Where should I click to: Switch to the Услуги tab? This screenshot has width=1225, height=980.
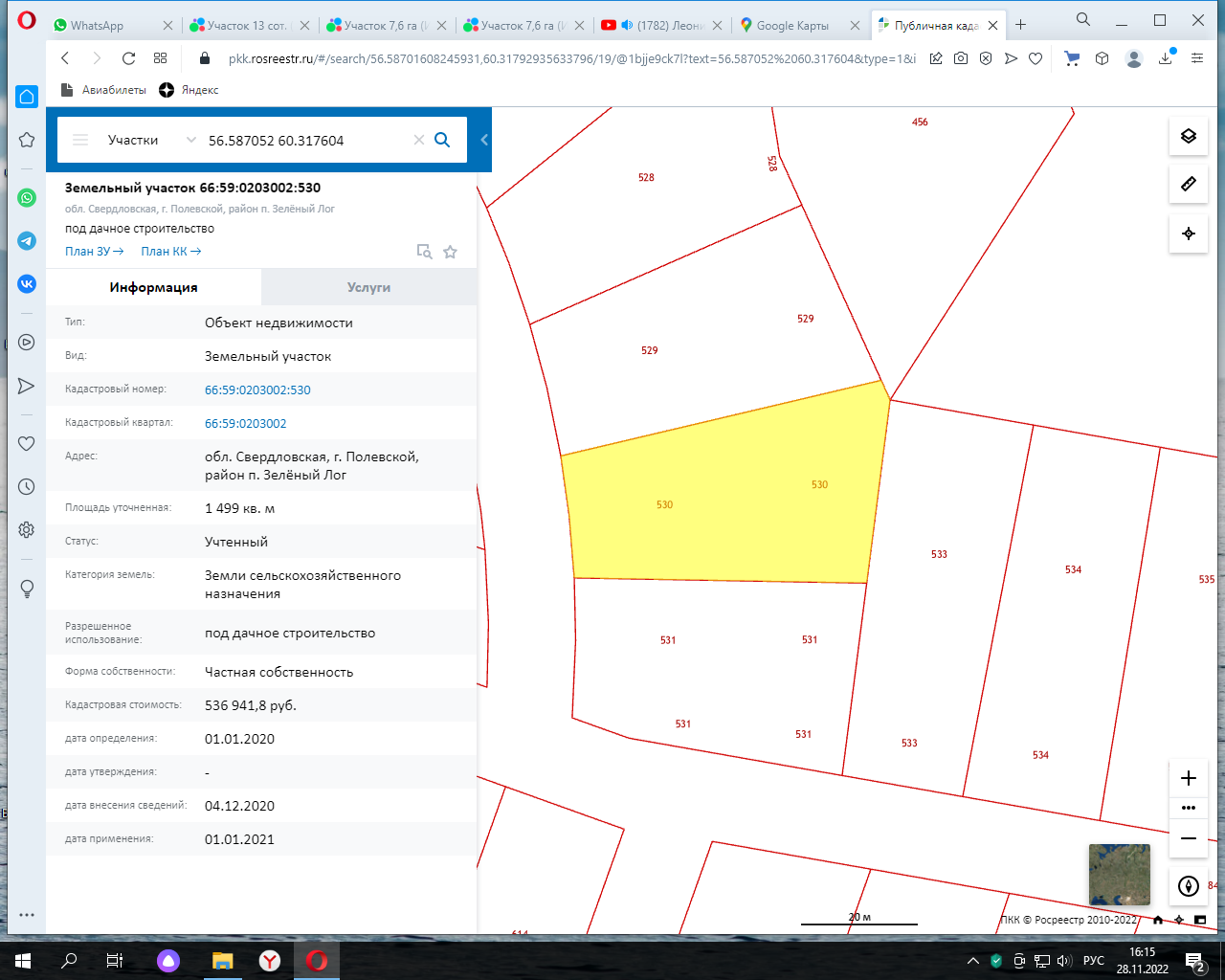368,287
